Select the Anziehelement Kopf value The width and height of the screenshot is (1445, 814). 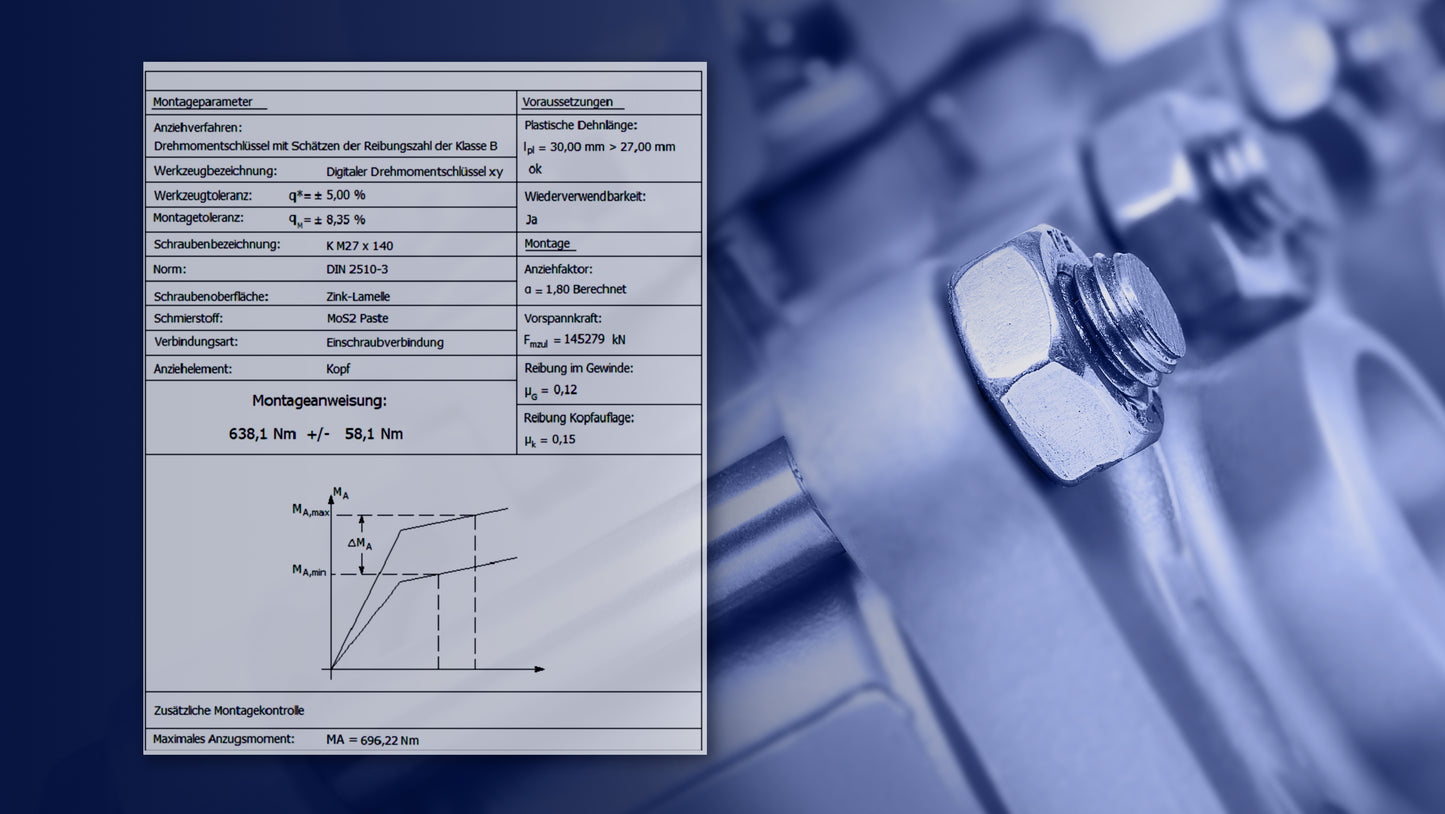337,367
